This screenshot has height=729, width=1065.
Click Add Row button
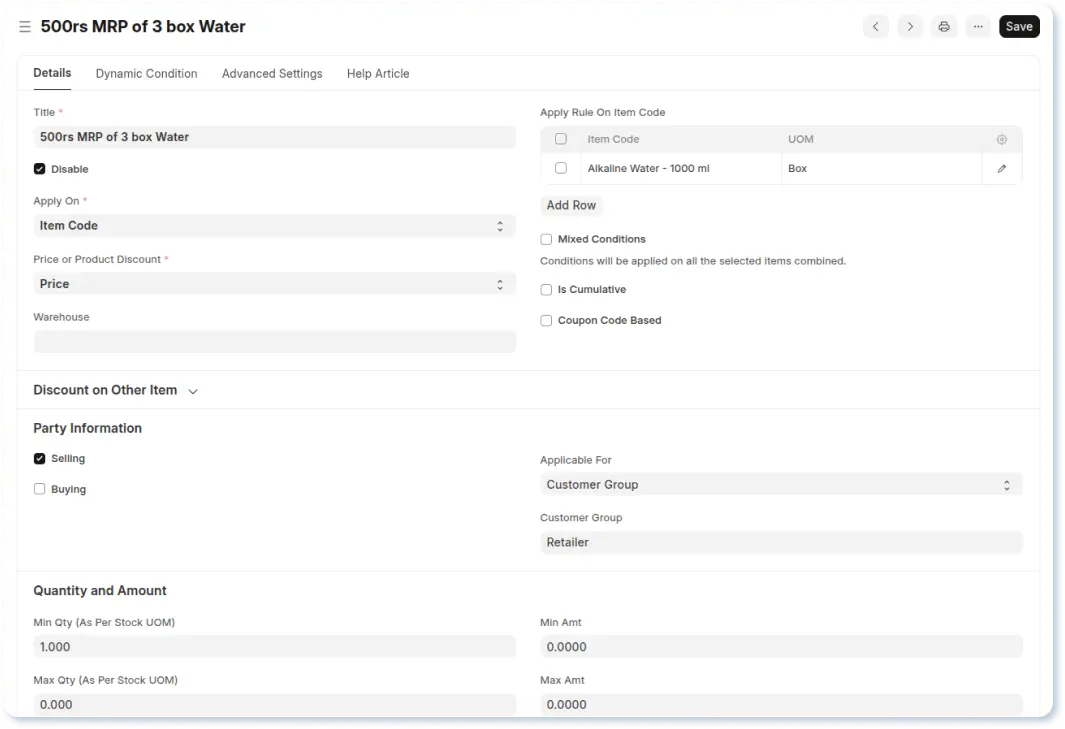[x=571, y=206]
